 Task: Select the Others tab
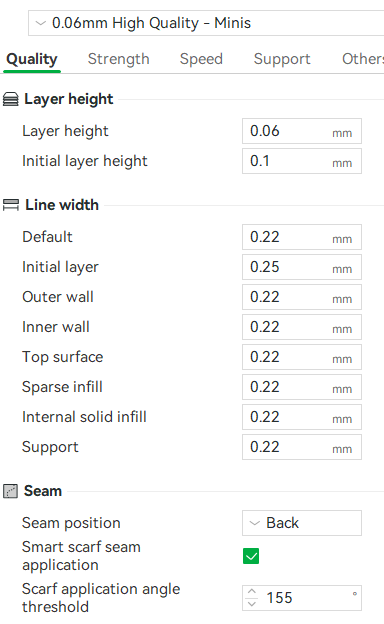click(363, 59)
